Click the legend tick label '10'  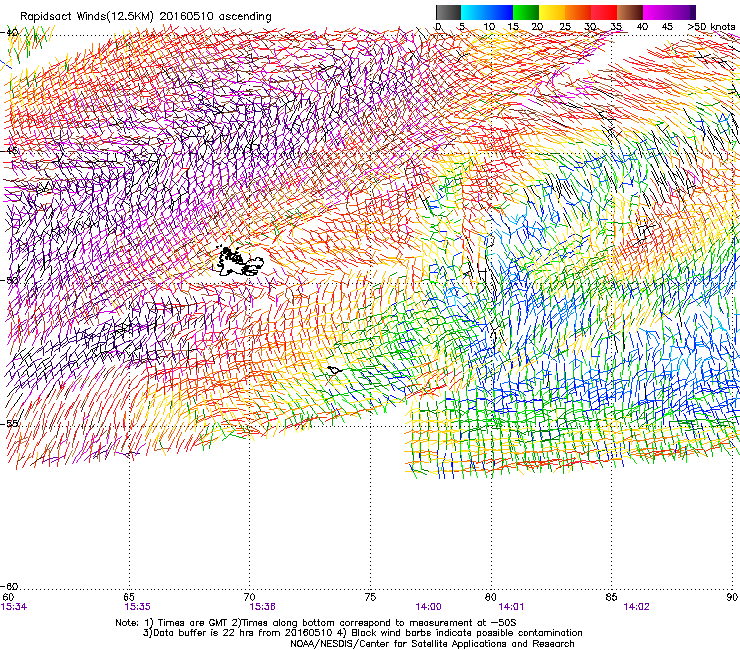tap(489, 27)
